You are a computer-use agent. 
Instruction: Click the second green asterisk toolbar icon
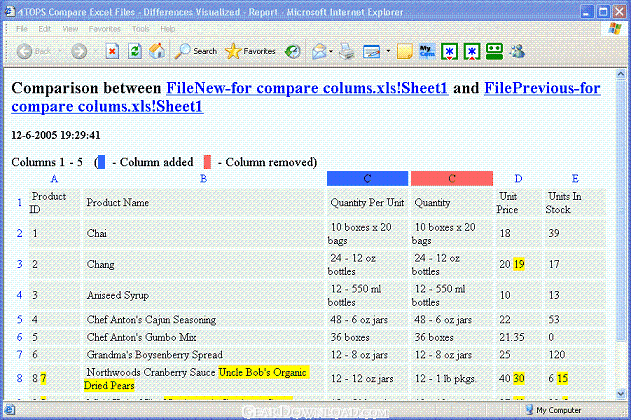[x=472, y=52]
